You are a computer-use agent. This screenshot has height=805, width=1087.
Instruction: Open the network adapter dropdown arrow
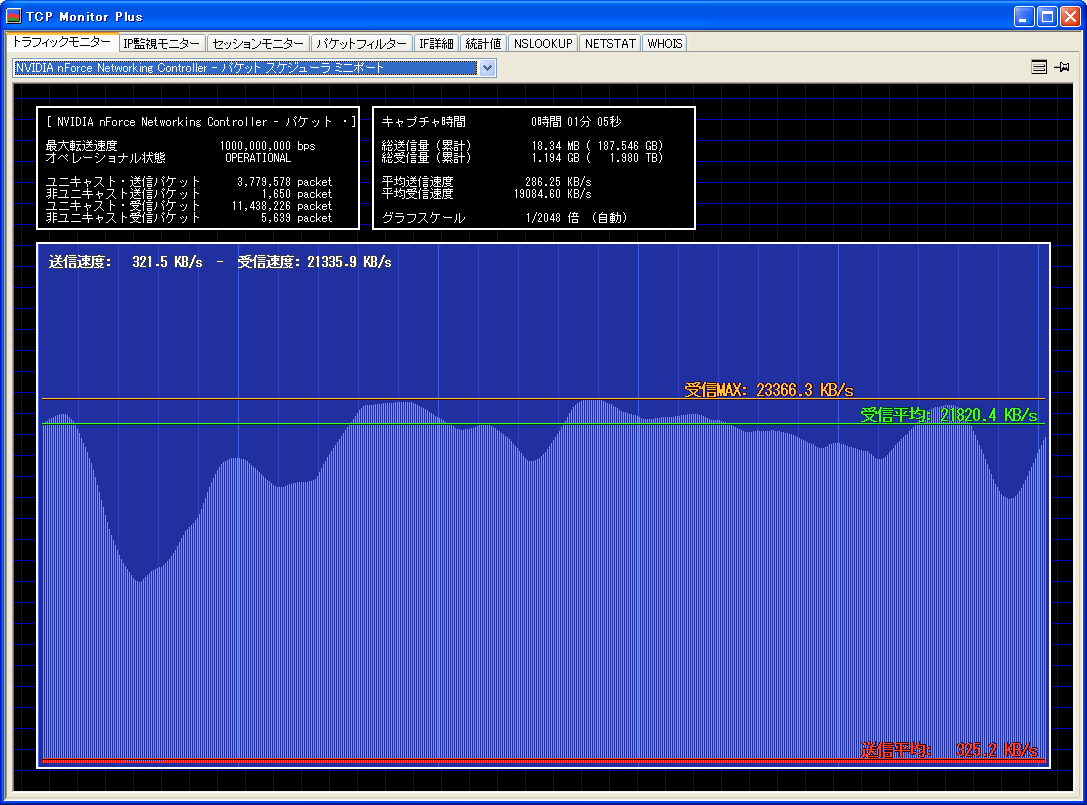click(487, 68)
